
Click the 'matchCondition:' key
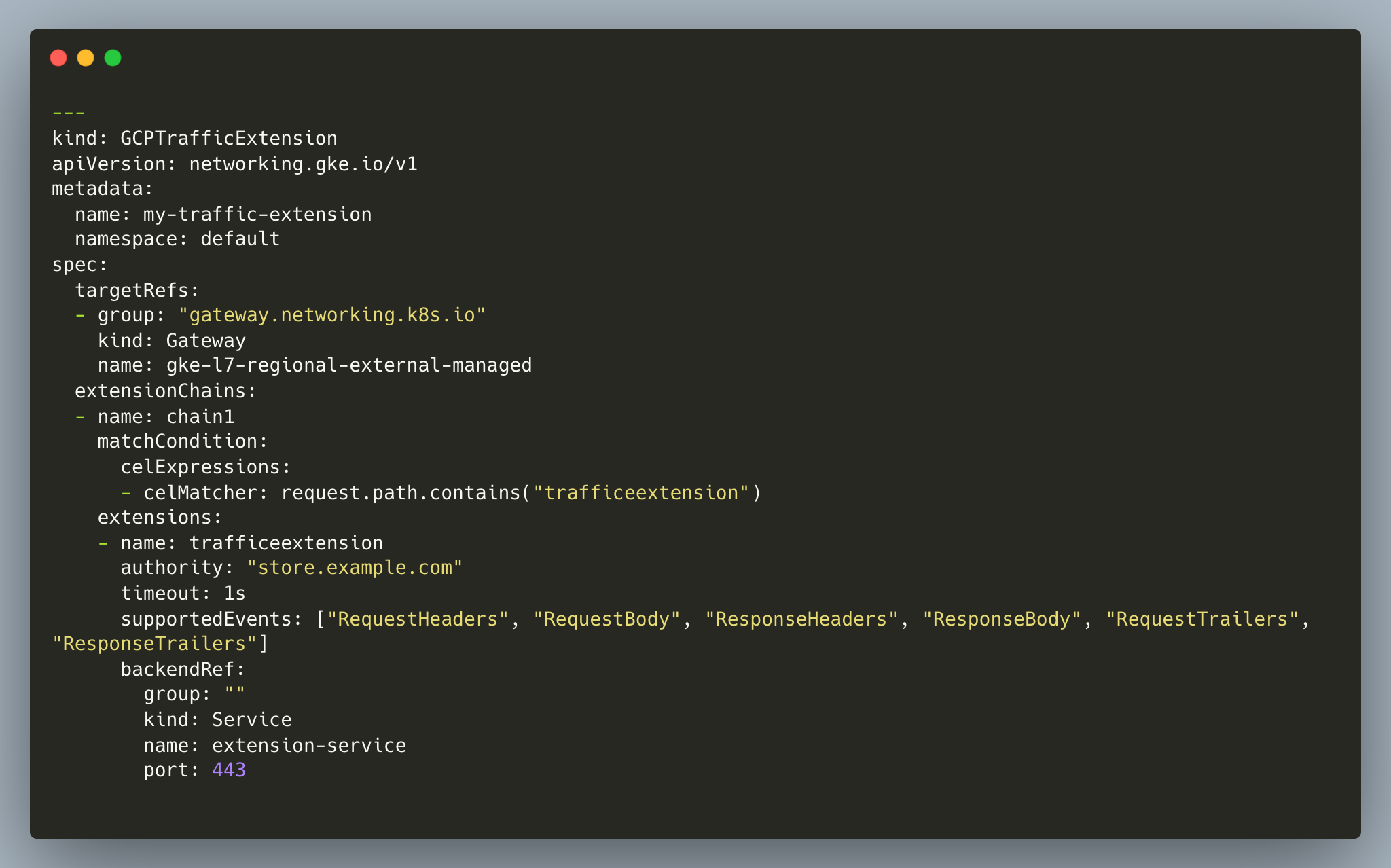pyautogui.click(x=183, y=441)
